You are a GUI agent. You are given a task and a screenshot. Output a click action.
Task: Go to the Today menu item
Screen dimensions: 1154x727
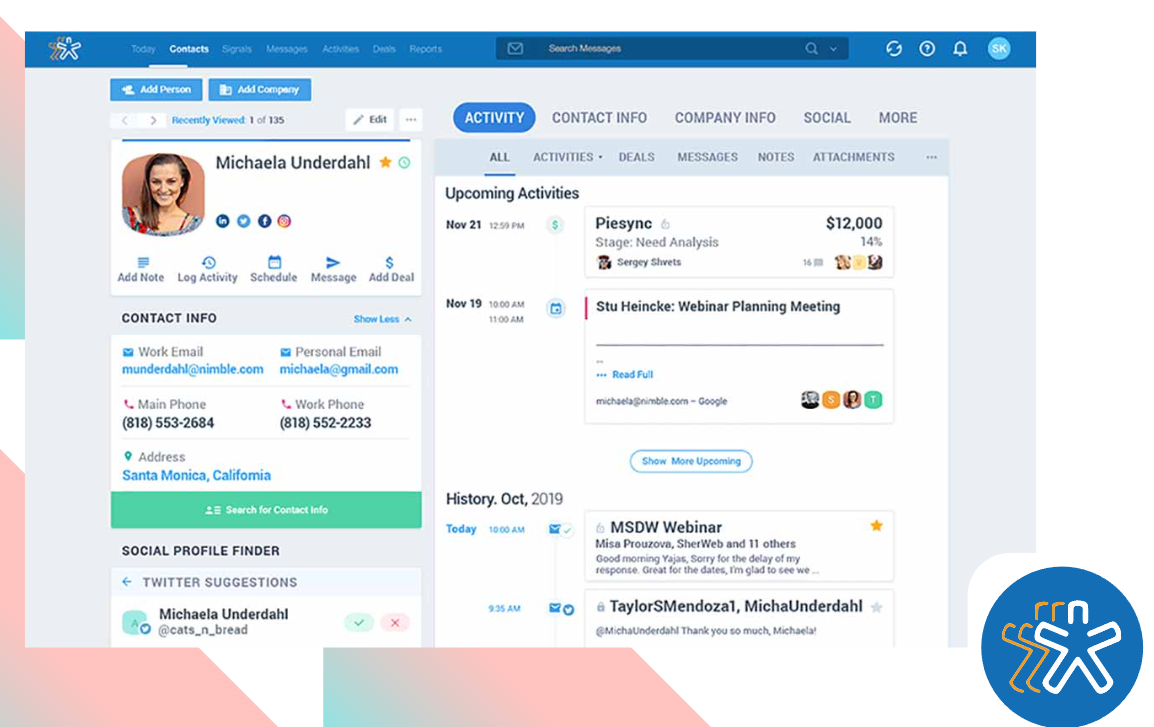point(143,49)
